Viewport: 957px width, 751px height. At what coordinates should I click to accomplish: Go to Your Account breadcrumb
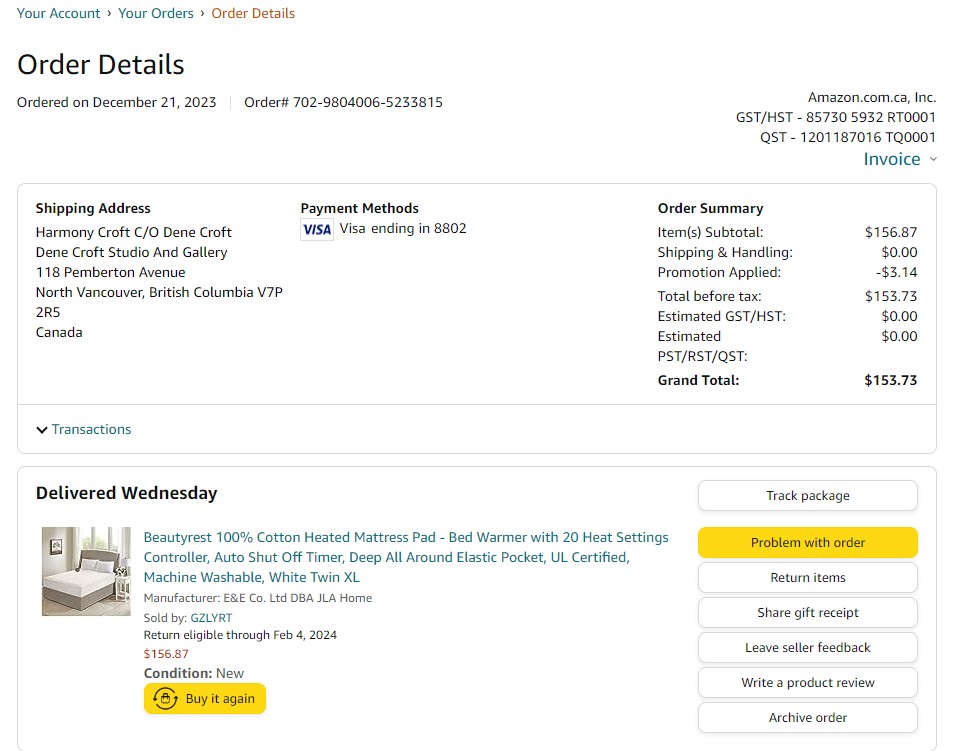coord(58,13)
